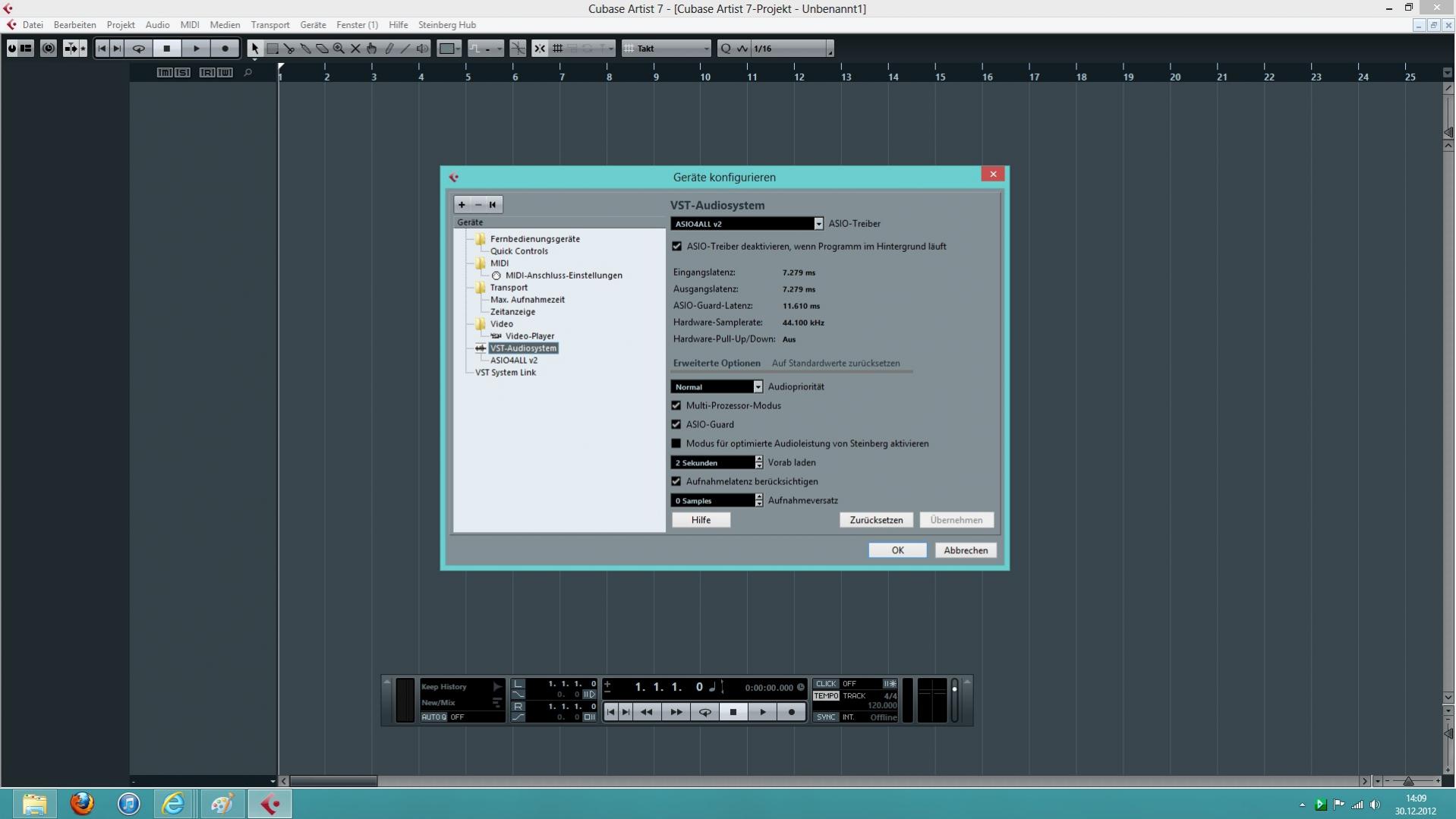Open the Takt grid type dropdown
1456x819 pixels.
pos(667,49)
